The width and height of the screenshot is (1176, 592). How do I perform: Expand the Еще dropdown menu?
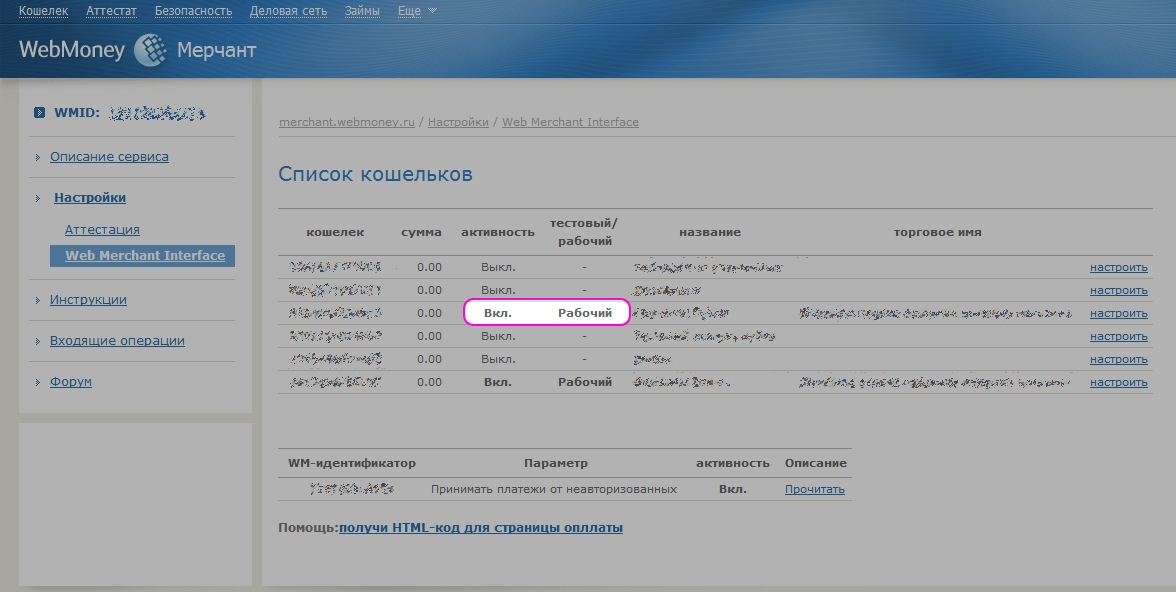(x=417, y=11)
